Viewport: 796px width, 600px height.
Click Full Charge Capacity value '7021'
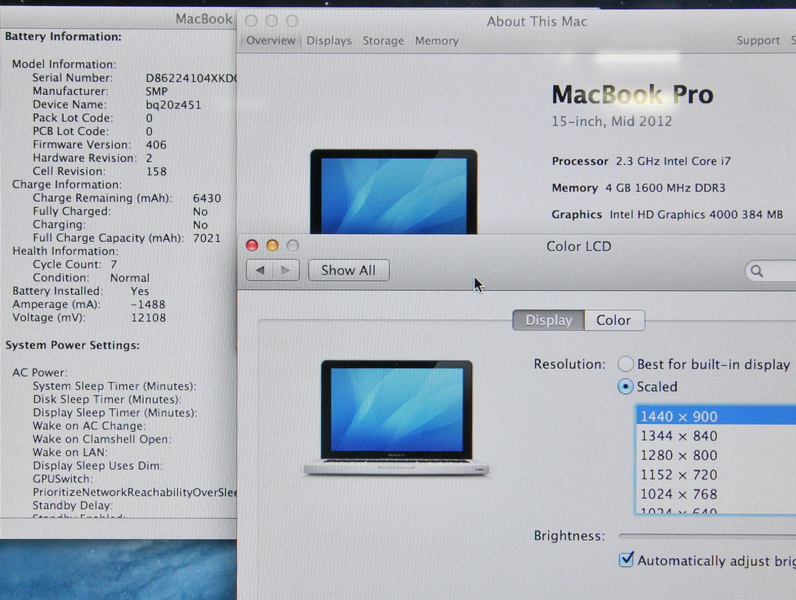tap(207, 238)
